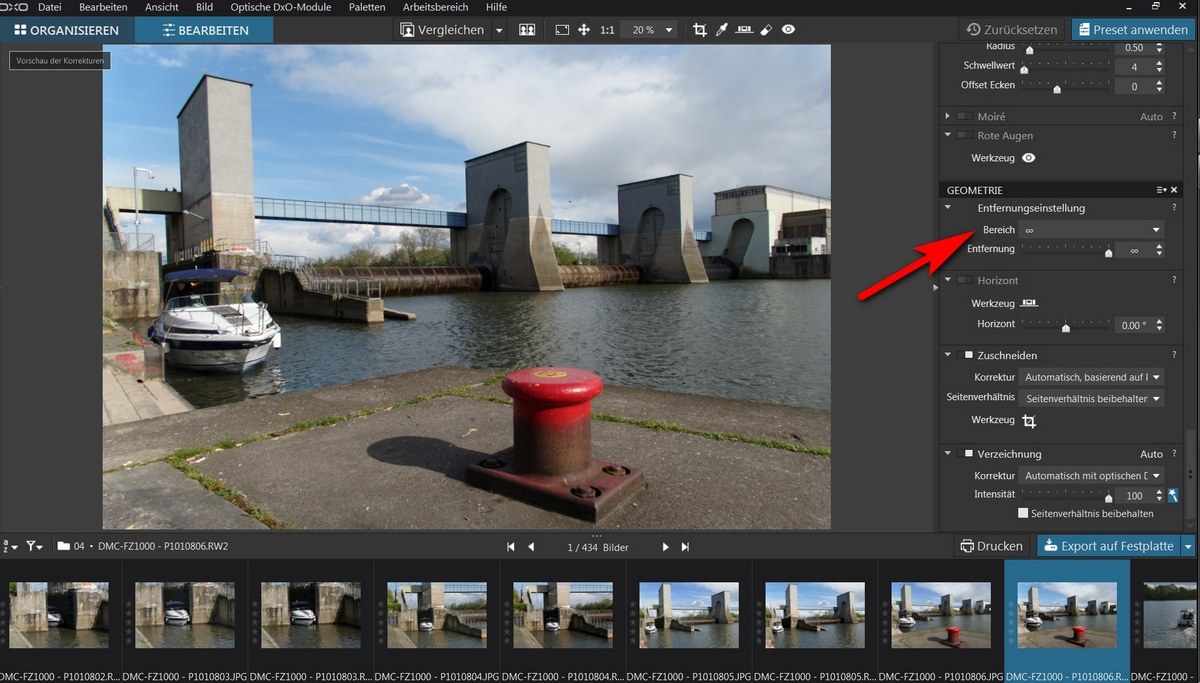Fit image to screen with zoom-fit icon
Viewport: 1200px width, 683px height.
562,30
